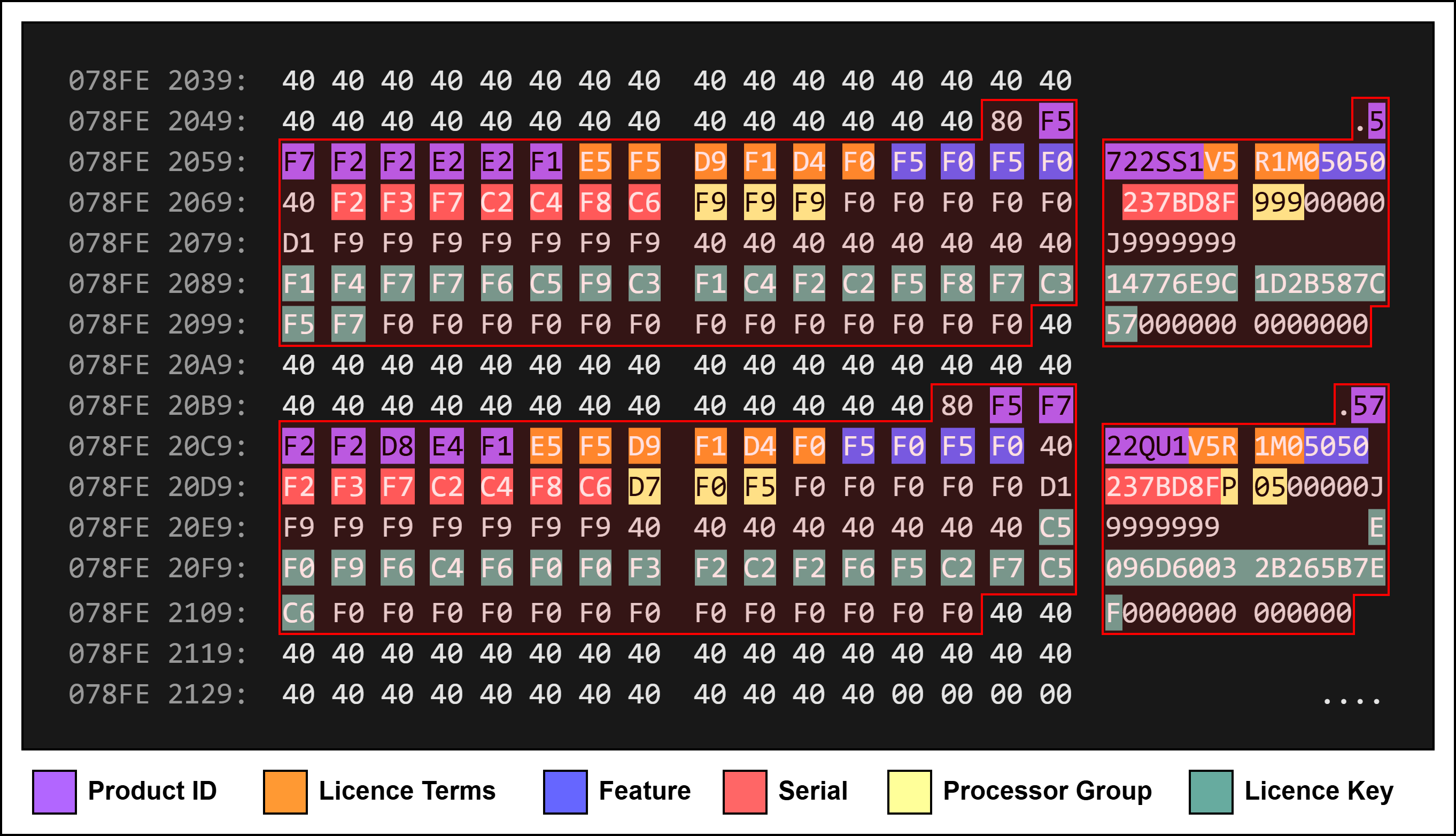Click address 078FE 2059 in offset column

[x=157, y=162]
